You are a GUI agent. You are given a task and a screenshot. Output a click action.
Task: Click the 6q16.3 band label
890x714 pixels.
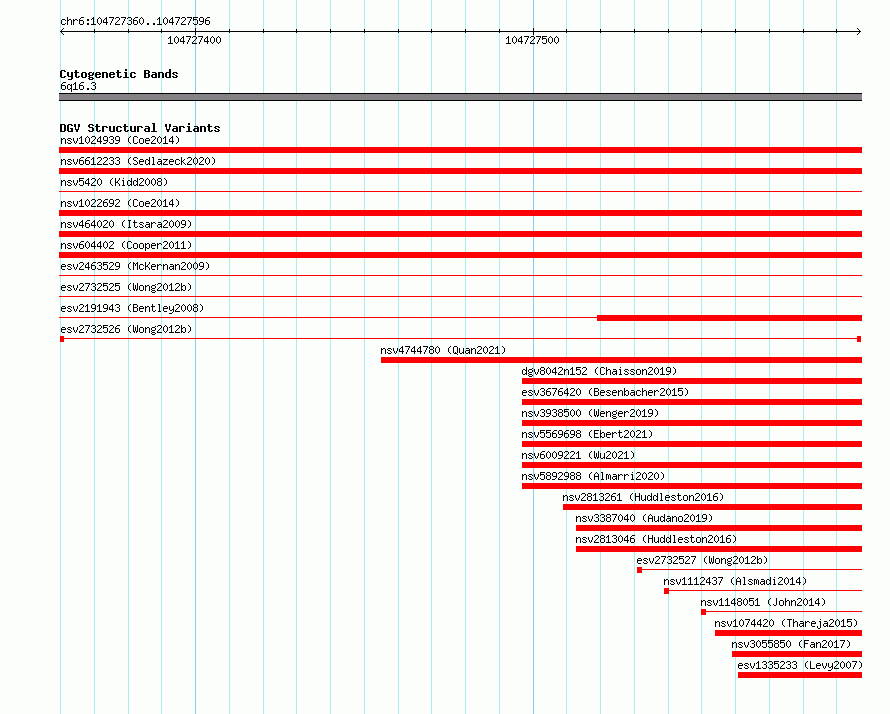(x=78, y=86)
